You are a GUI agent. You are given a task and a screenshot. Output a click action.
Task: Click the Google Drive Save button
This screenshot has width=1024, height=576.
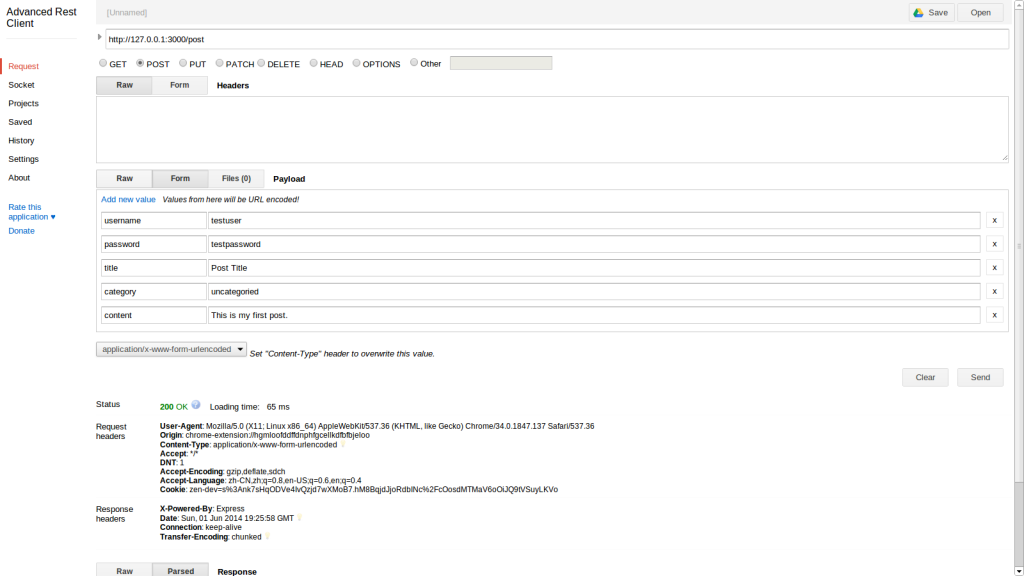tap(931, 13)
